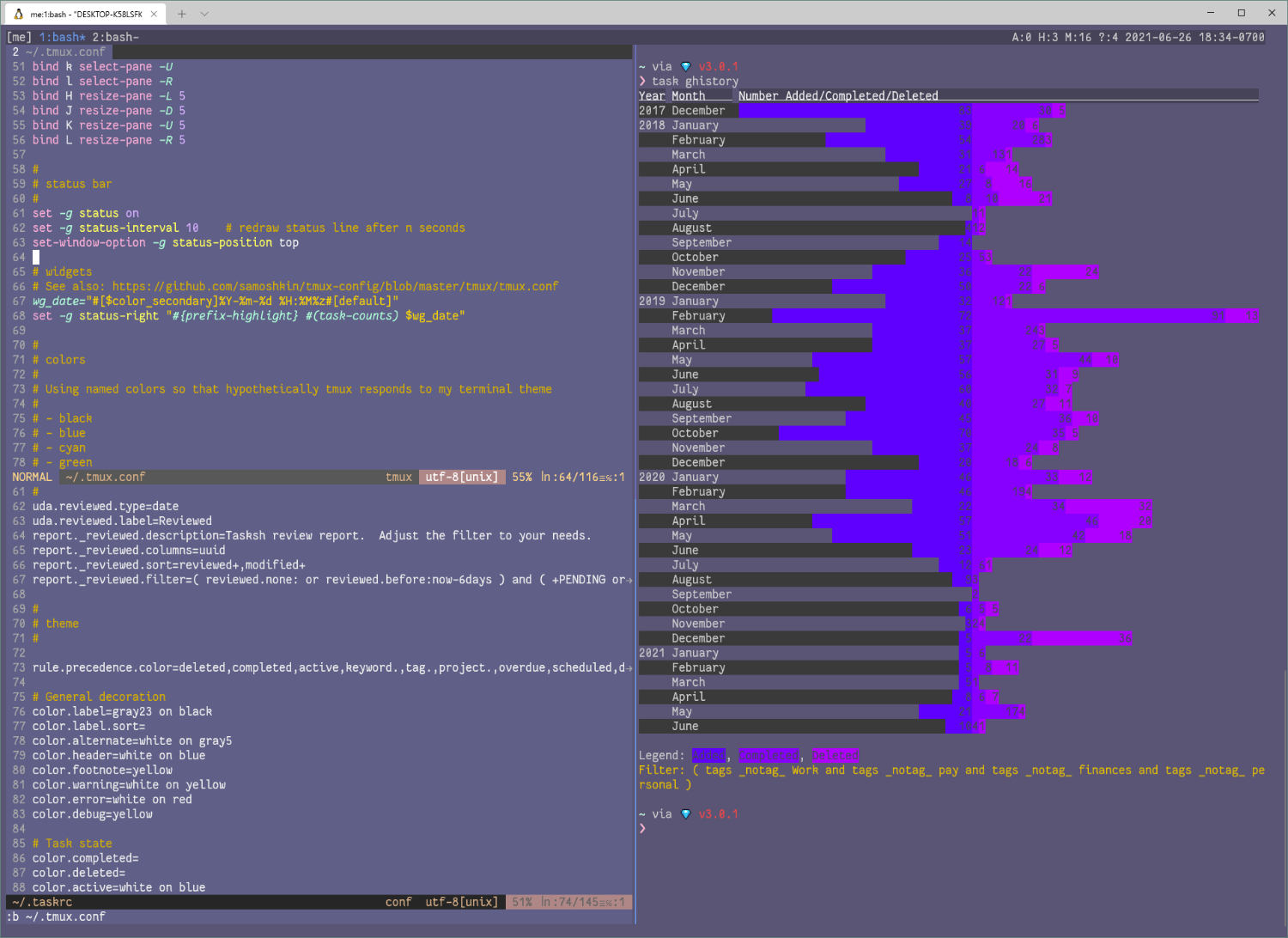The height and width of the screenshot is (938, 1288).
Task: Click the 'Year' column header
Action: point(652,95)
